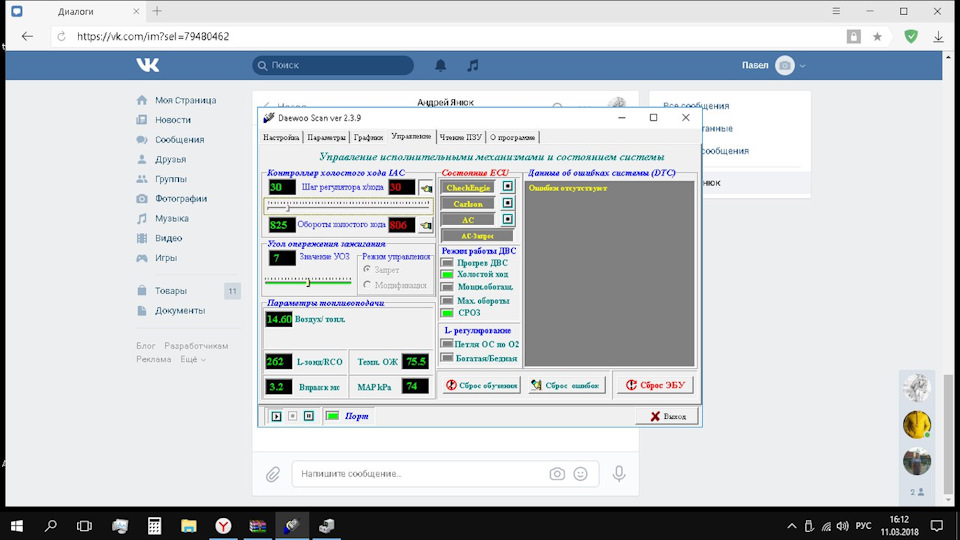
Task: Click Сброс обучения button
Action: (482, 385)
